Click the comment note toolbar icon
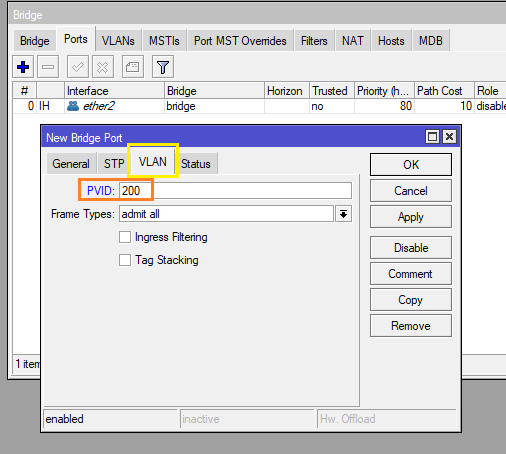The height and width of the screenshot is (454, 506). click(x=133, y=67)
